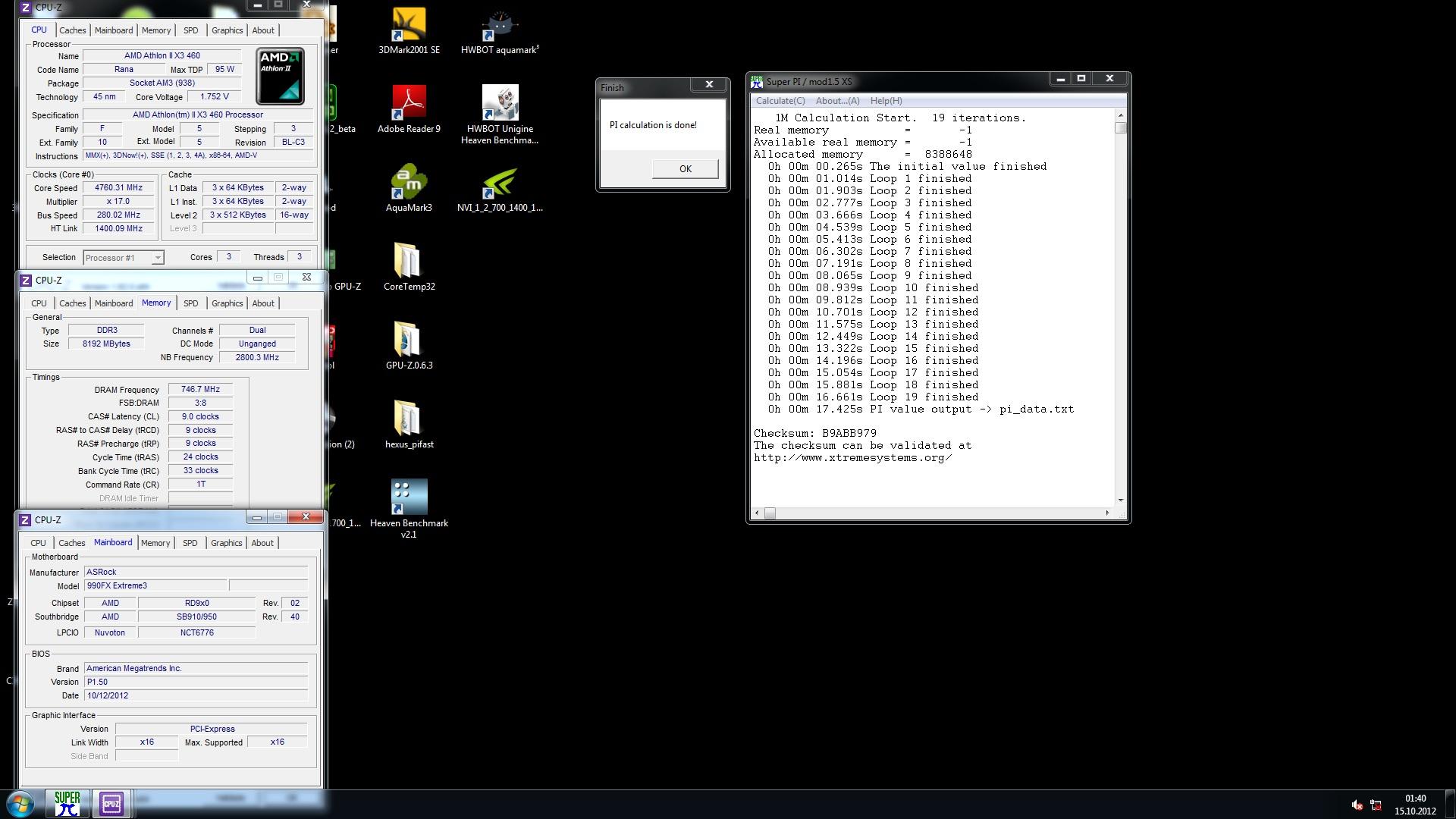The image size is (1456, 819).
Task: Click the BIOS version P1.50 field
Action: (196, 682)
